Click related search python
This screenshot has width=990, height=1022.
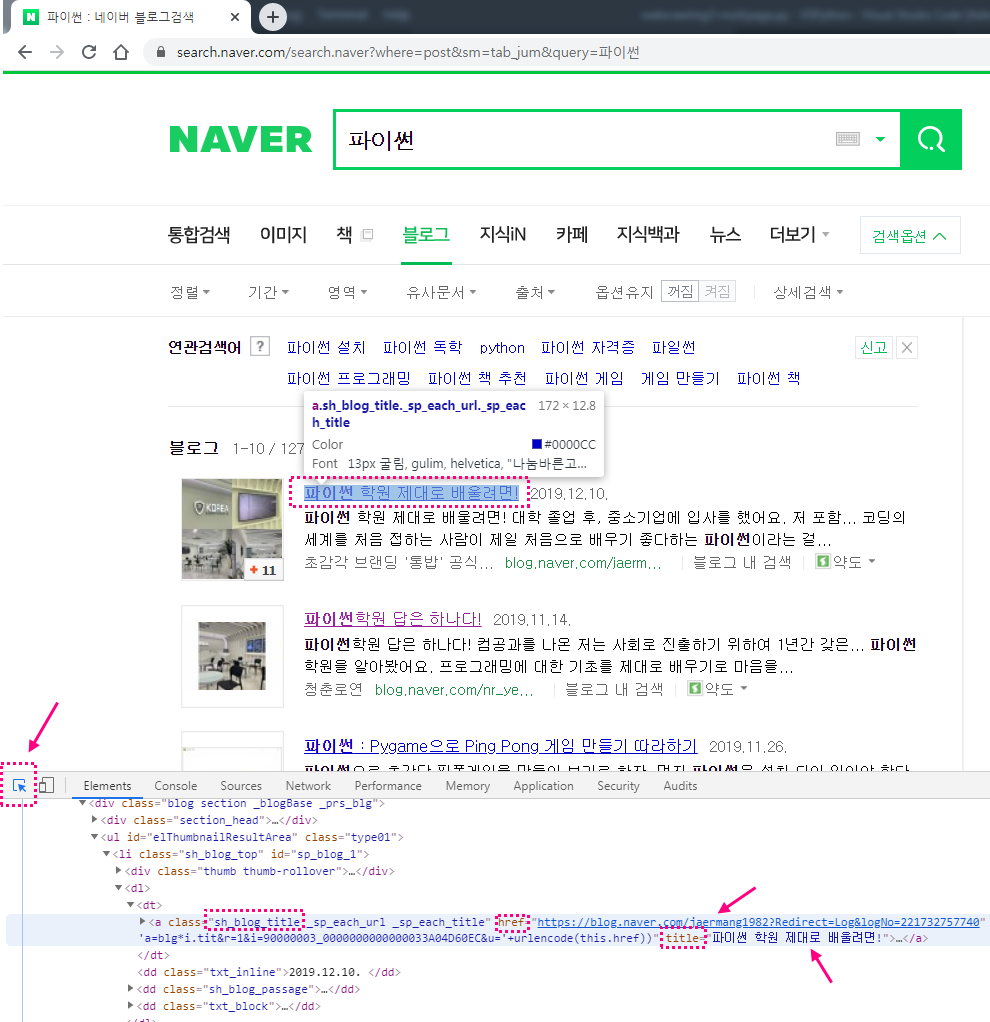coord(502,348)
